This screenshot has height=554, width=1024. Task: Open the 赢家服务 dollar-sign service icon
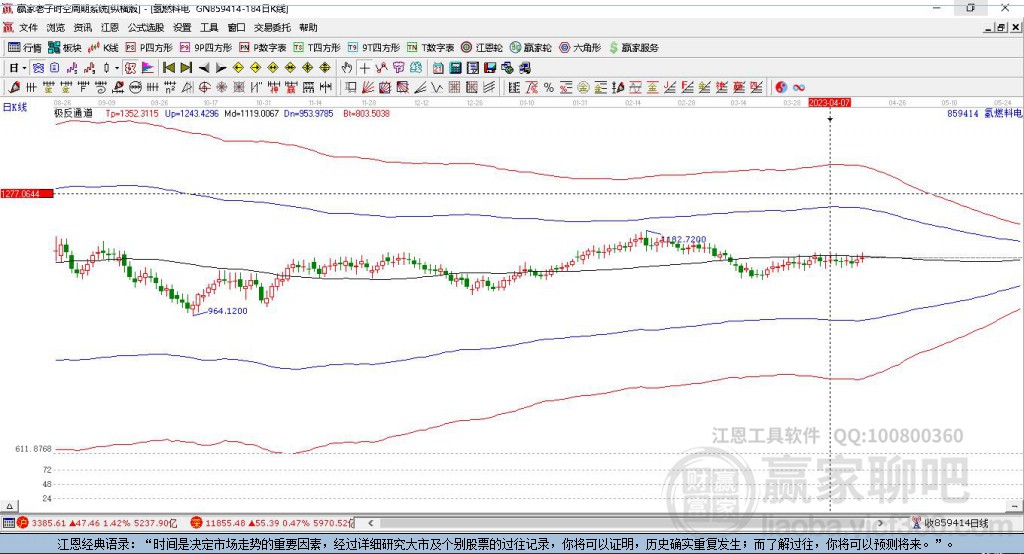633,48
